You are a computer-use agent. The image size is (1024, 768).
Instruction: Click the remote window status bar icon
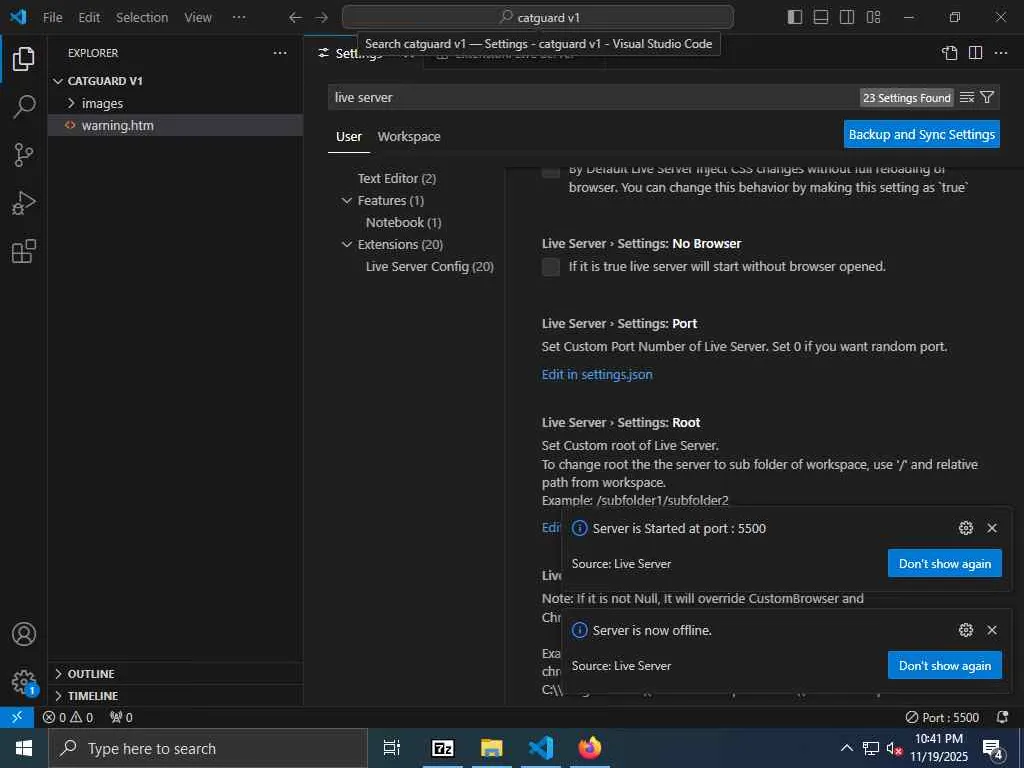coord(17,717)
